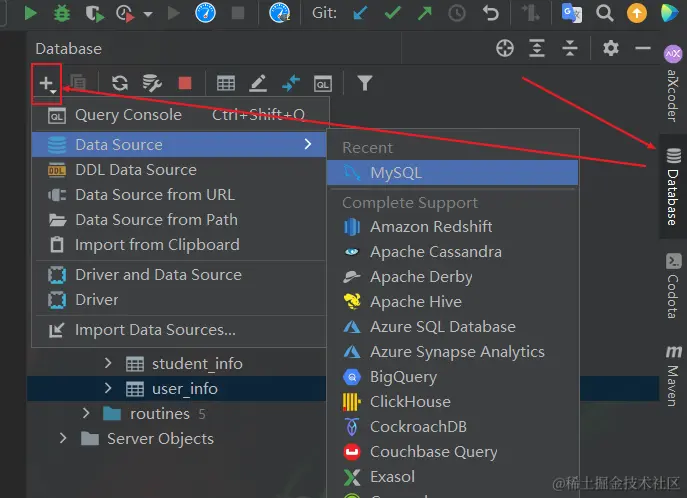Select Import Data Sources...

click(179, 330)
